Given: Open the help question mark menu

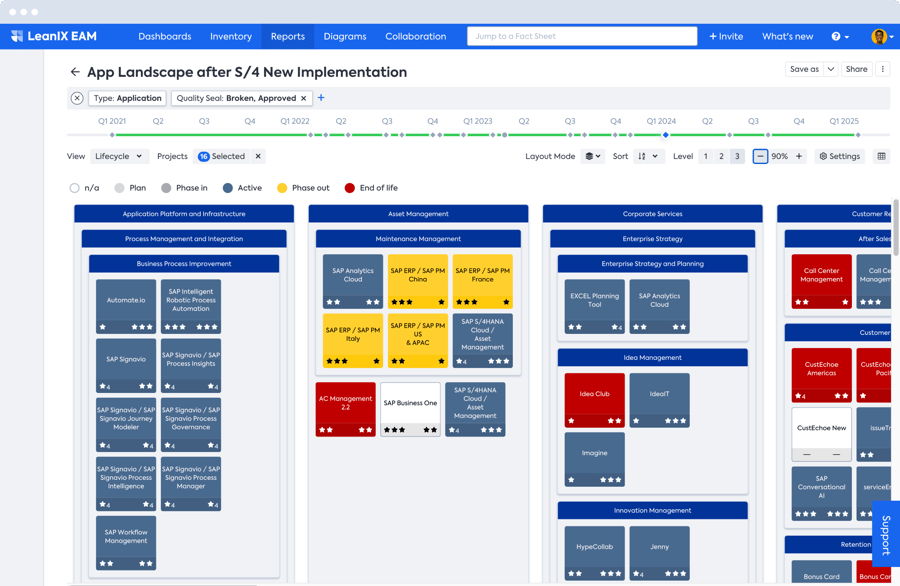Looking at the screenshot, I should 840,37.
